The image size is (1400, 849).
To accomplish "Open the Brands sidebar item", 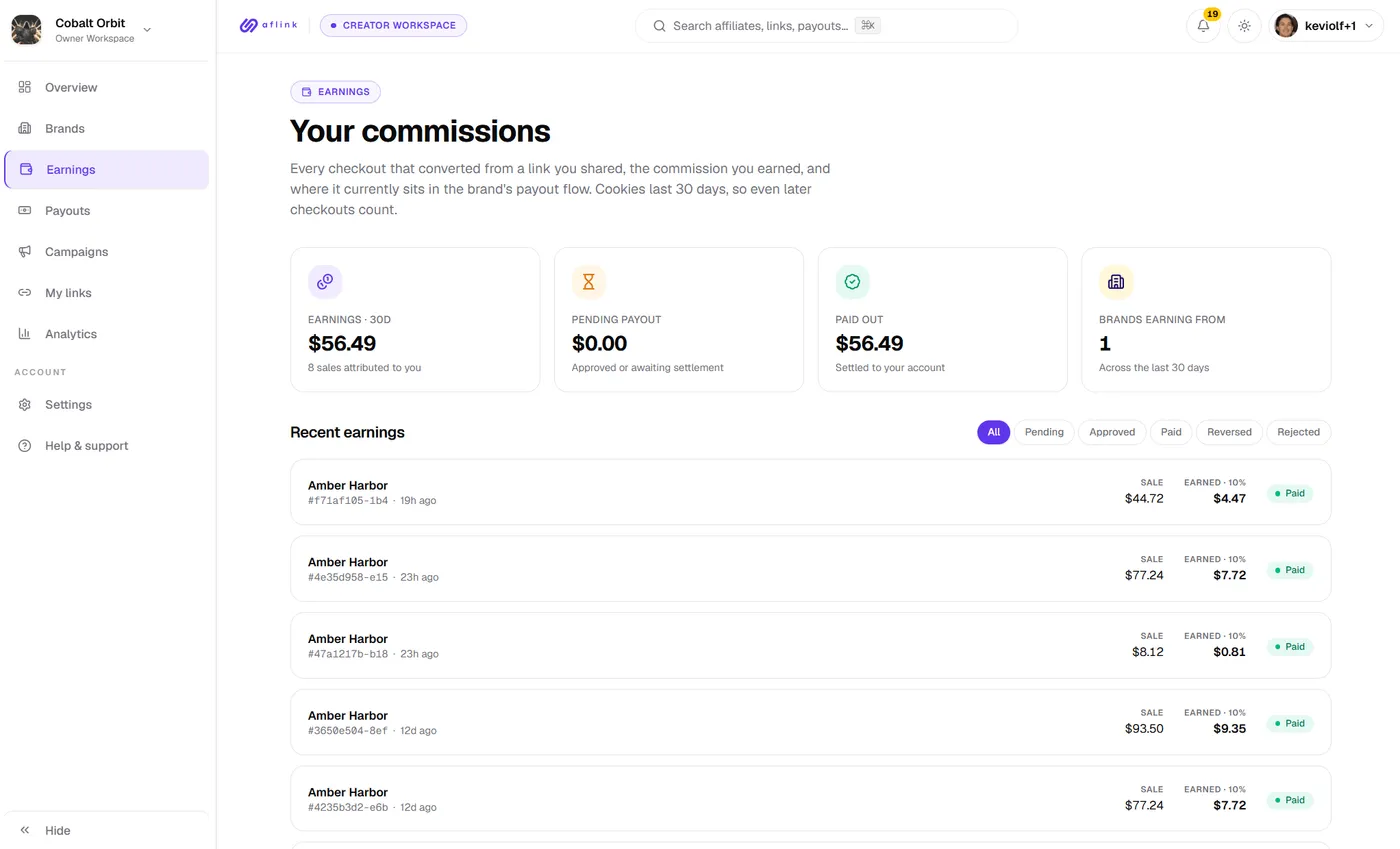I will (107, 129).
